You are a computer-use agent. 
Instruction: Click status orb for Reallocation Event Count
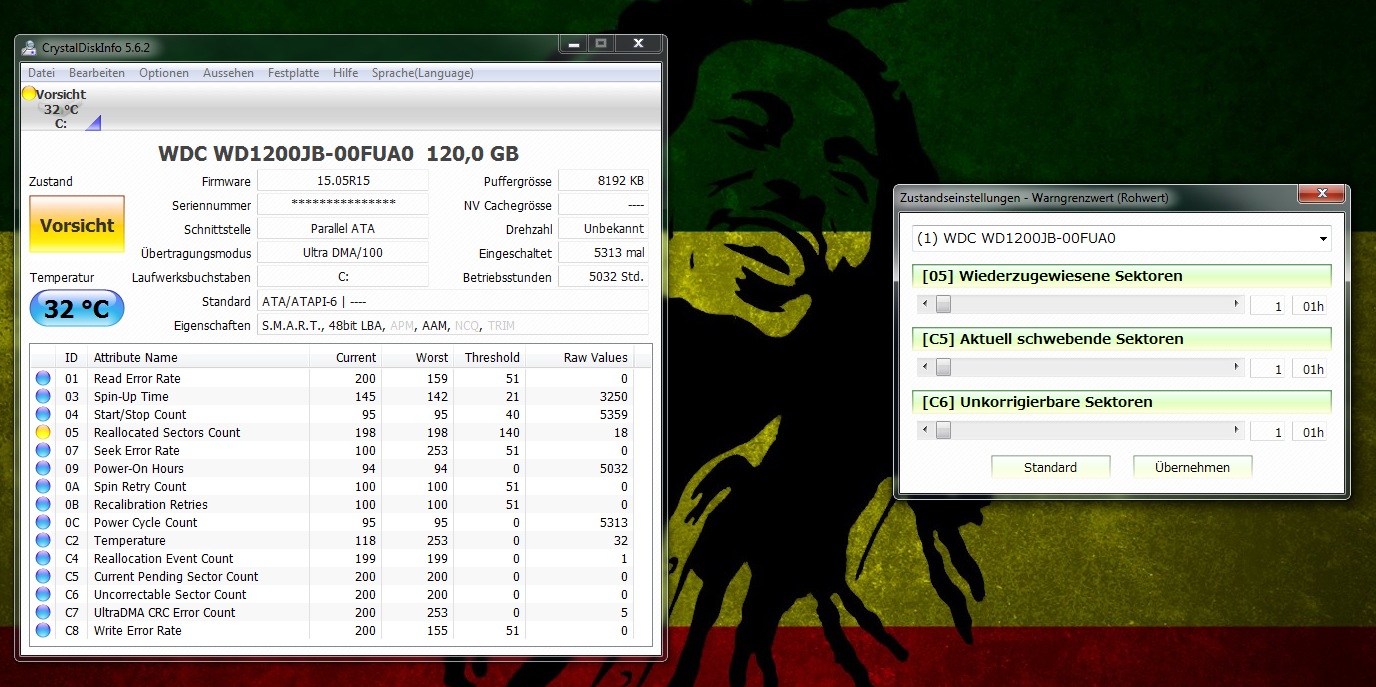tap(43, 558)
